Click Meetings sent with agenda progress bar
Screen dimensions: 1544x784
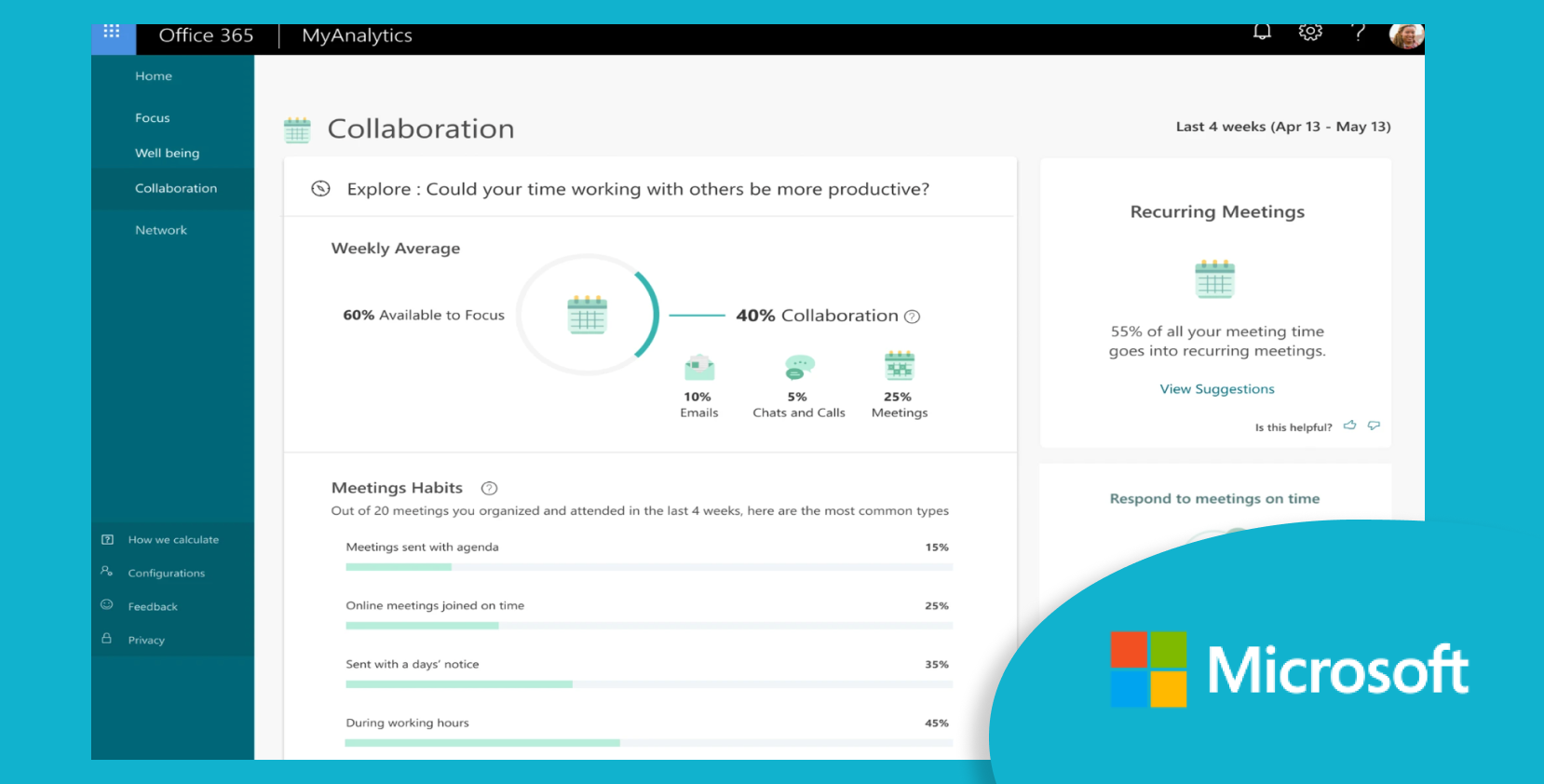click(649, 567)
